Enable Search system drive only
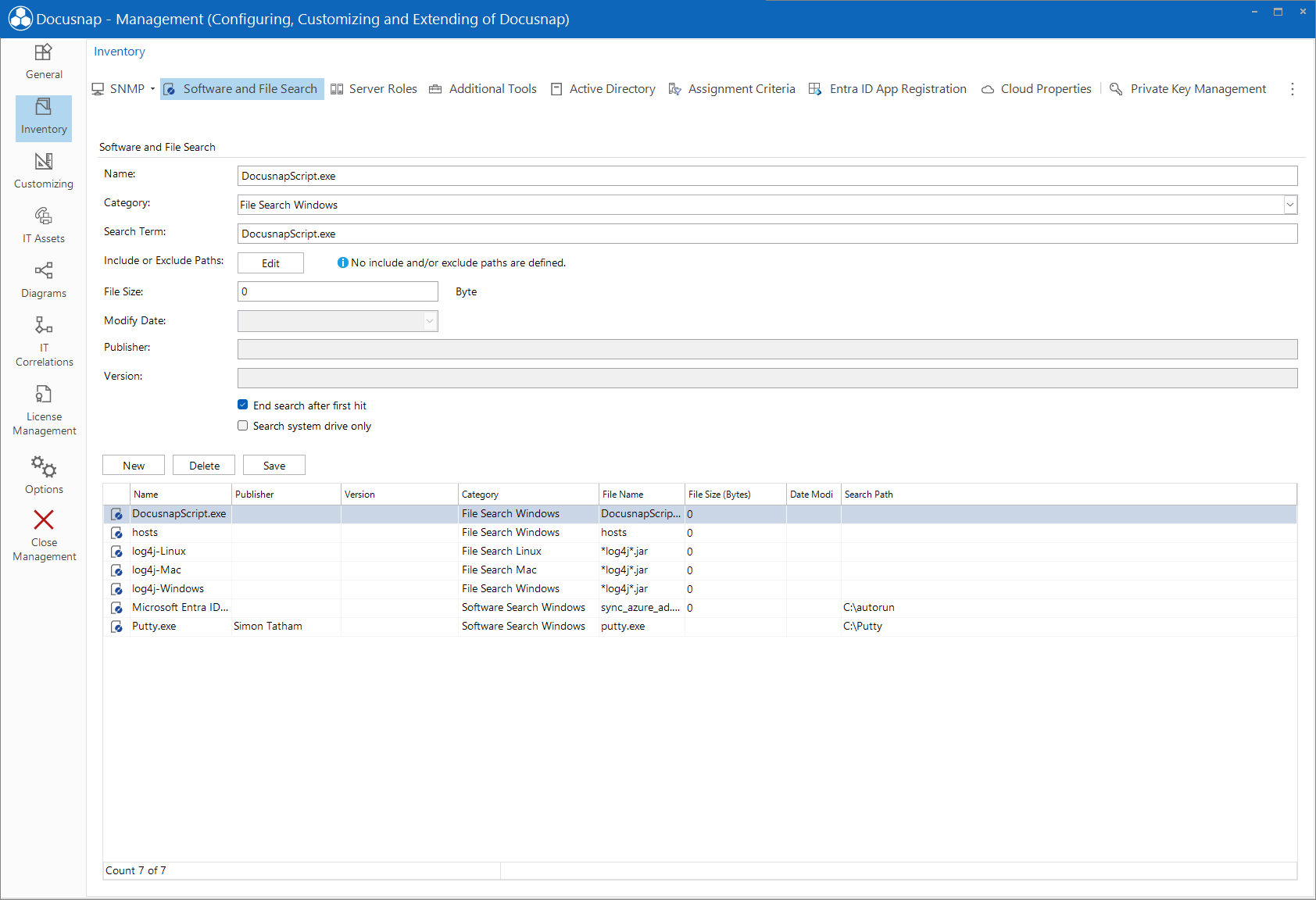 [243, 425]
